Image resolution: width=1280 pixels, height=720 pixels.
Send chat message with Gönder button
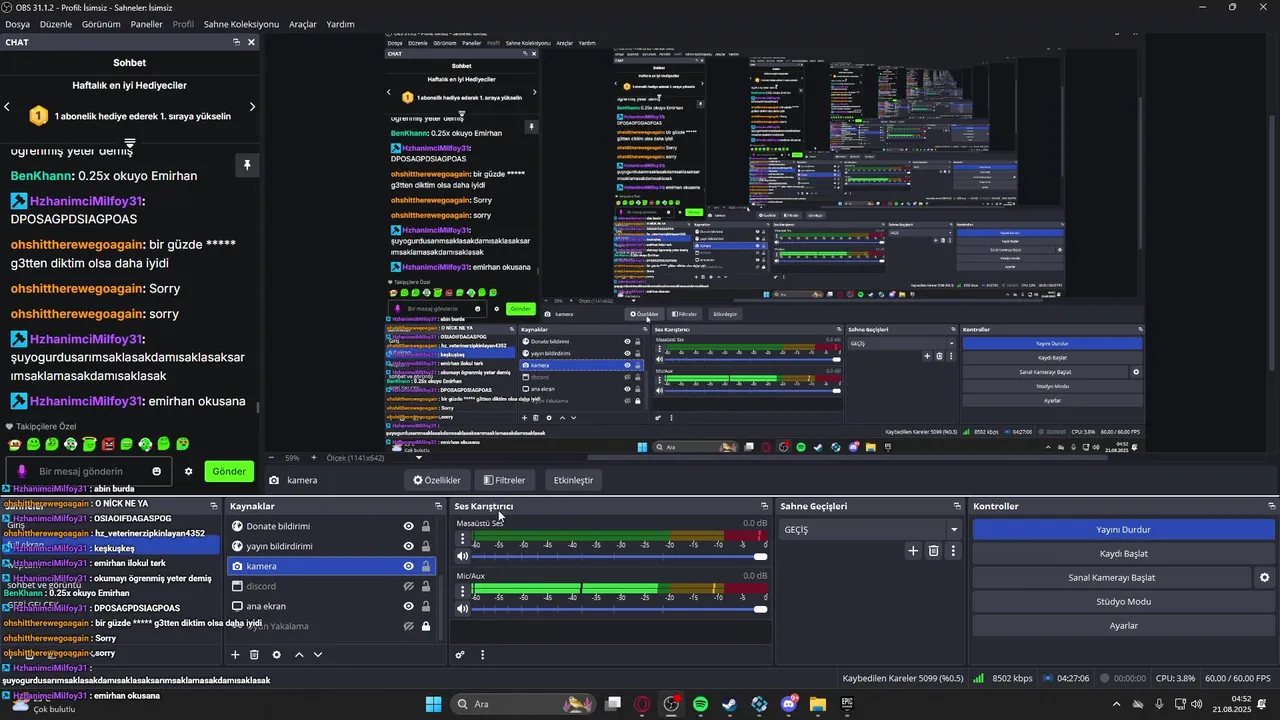[x=229, y=471]
